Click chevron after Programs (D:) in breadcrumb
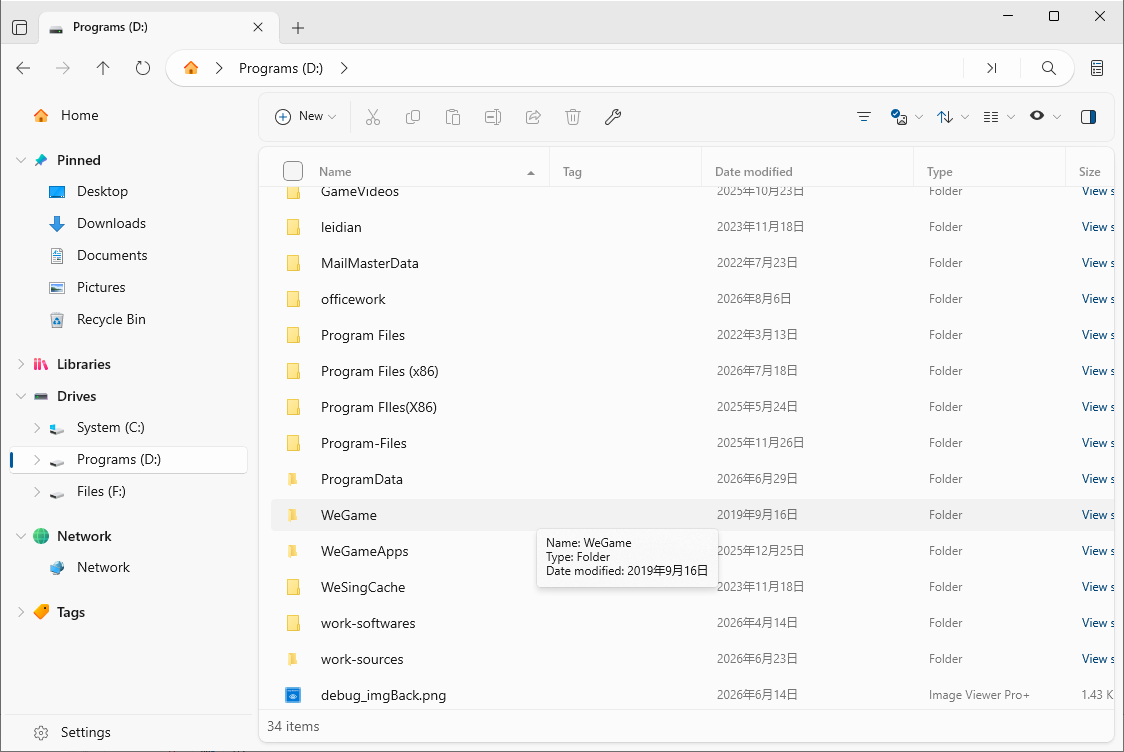 tap(344, 68)
